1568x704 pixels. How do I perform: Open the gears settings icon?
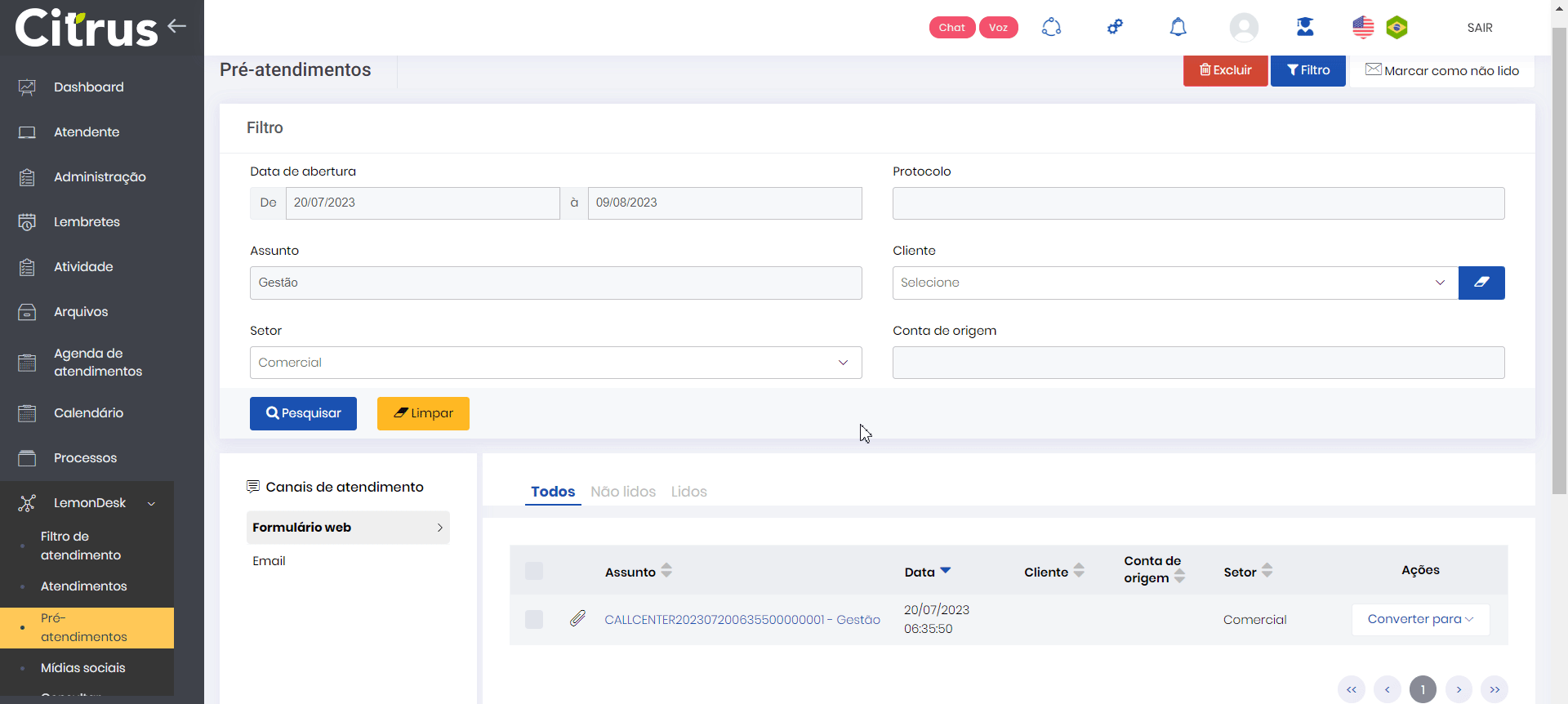click(x=1115, y=28)
